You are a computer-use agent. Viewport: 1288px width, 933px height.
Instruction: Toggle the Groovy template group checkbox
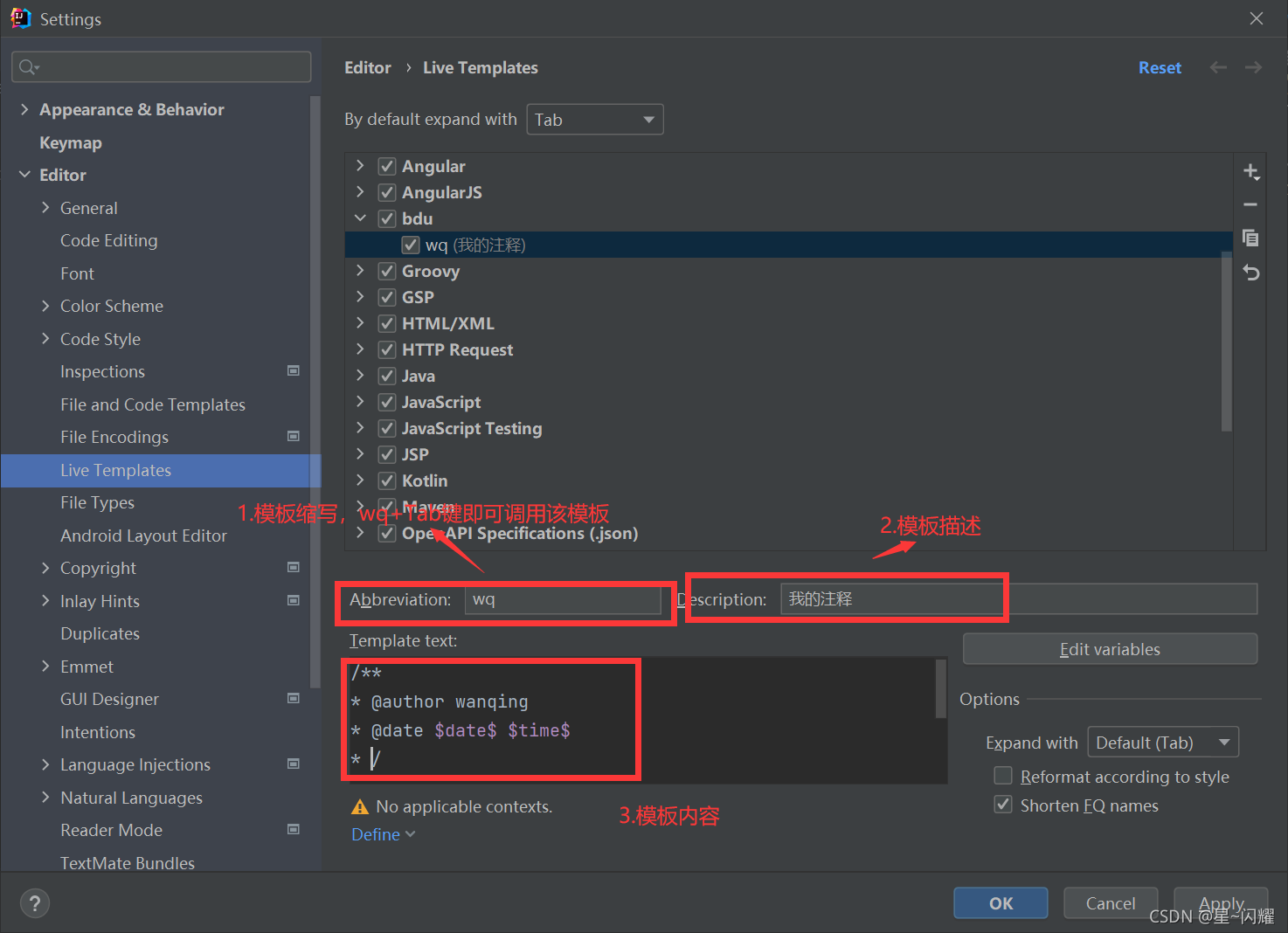(387, 271)
